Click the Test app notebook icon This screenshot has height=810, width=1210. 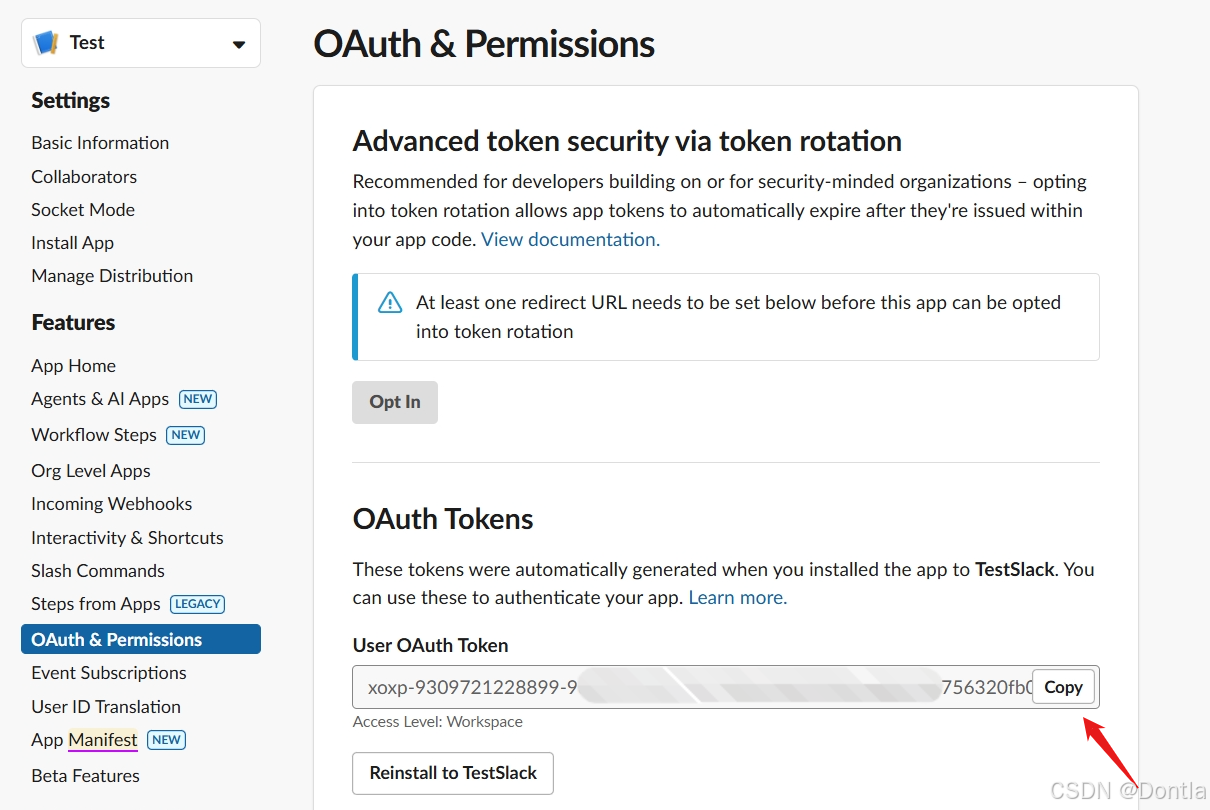(x=46, y=43)
